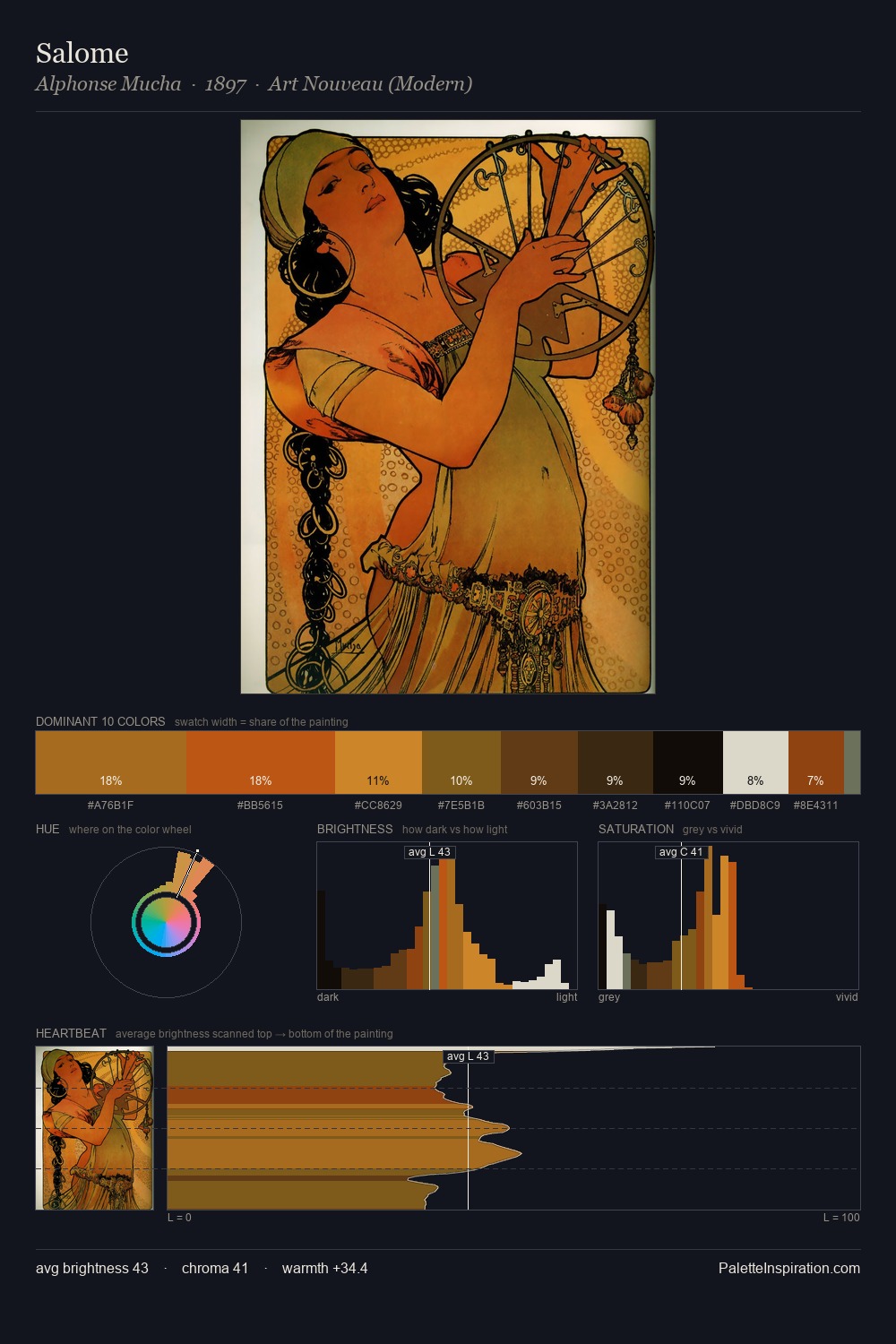Click the HUE section heading
This screenshot has height=1344, width=896.
pos(47,829)
